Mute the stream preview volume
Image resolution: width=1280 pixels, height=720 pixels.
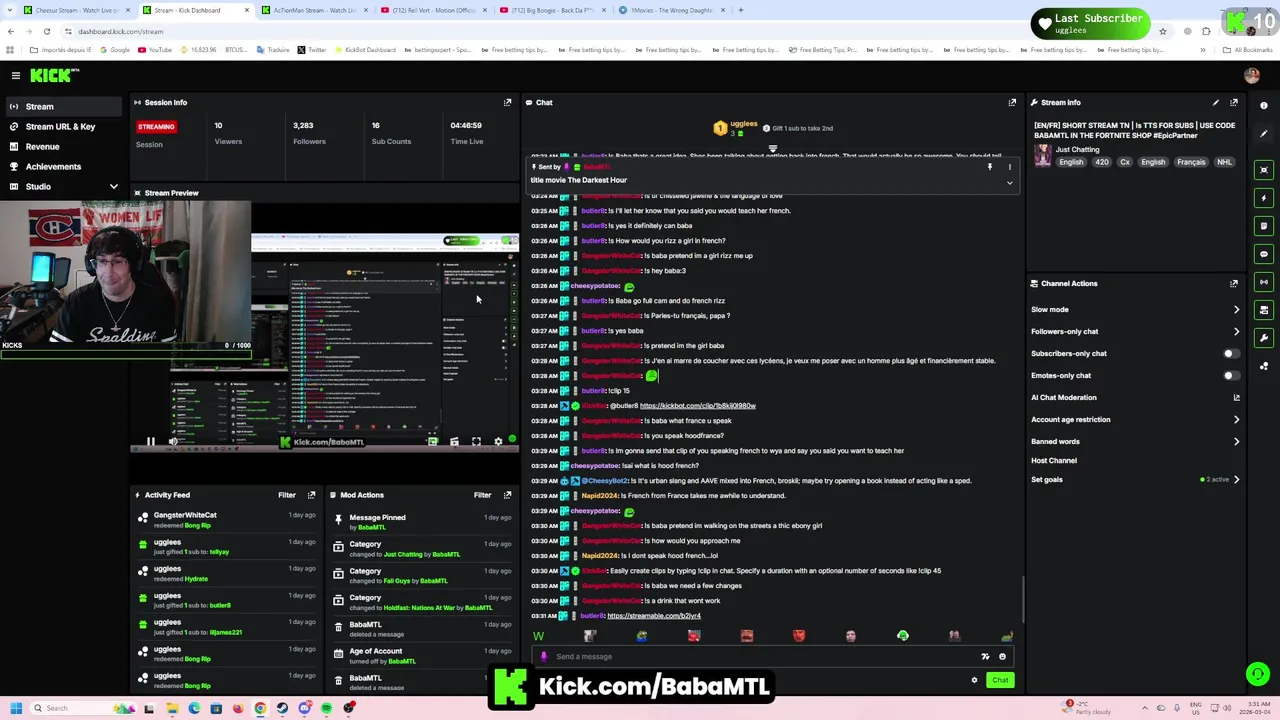[x=173, y=441]
